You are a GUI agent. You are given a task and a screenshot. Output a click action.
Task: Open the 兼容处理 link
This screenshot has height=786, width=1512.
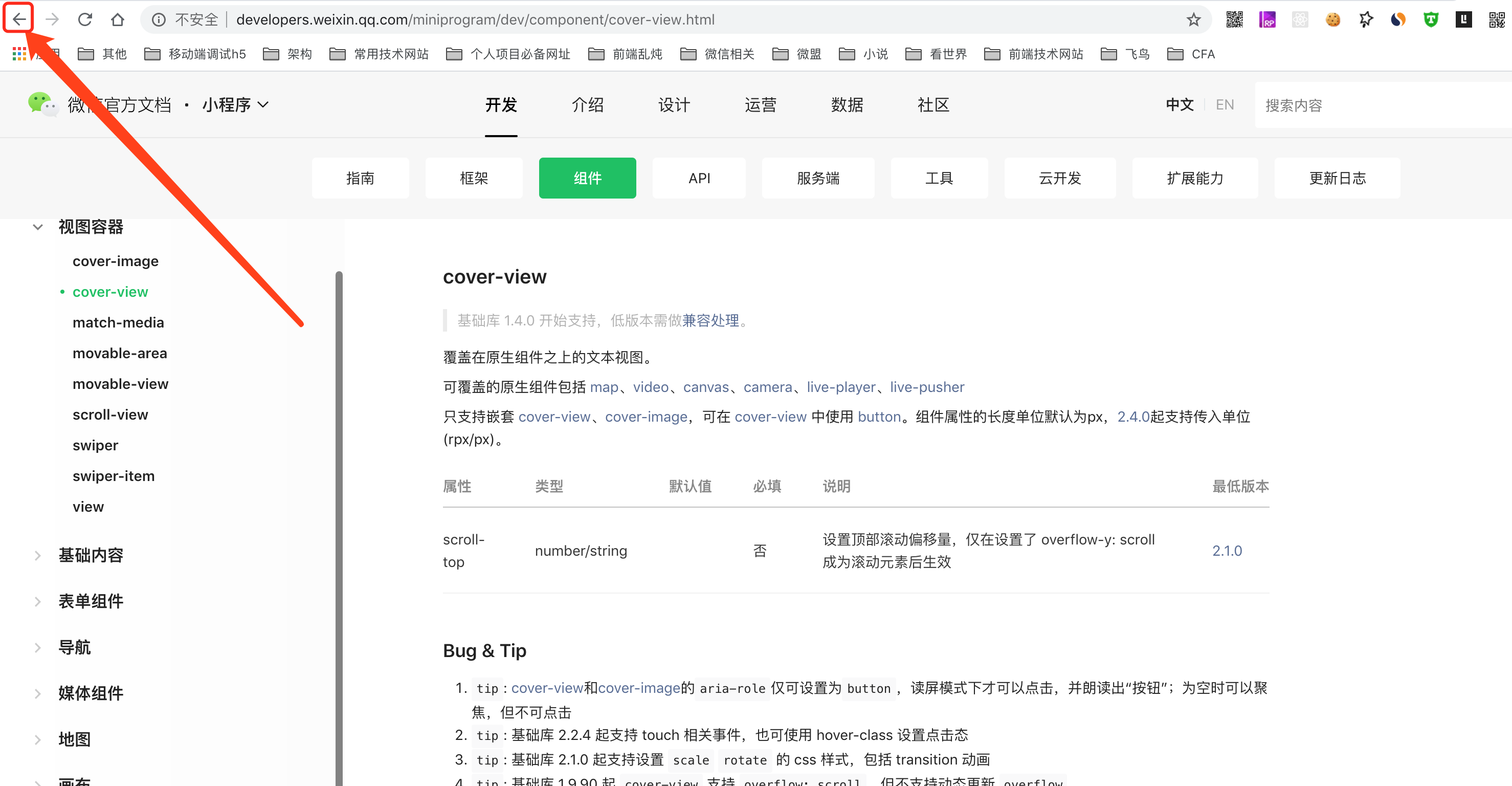point(710,320)
